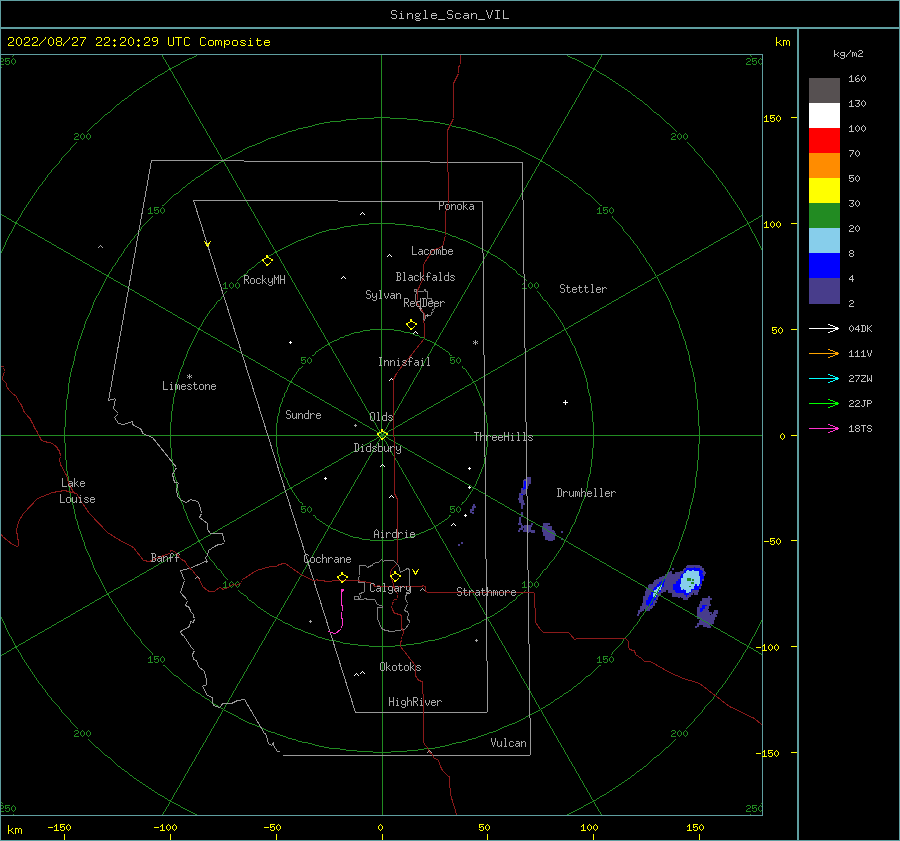This screenshot has width=900, height=841.
Task: Click the Airdrie label
Action: click(x=394, y=534)
